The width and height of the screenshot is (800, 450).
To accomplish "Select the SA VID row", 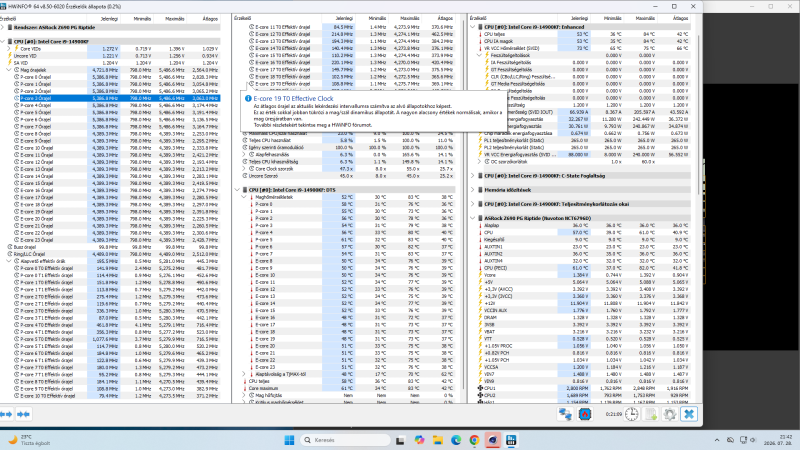I will pyautogui.click(x=110, y=63).
